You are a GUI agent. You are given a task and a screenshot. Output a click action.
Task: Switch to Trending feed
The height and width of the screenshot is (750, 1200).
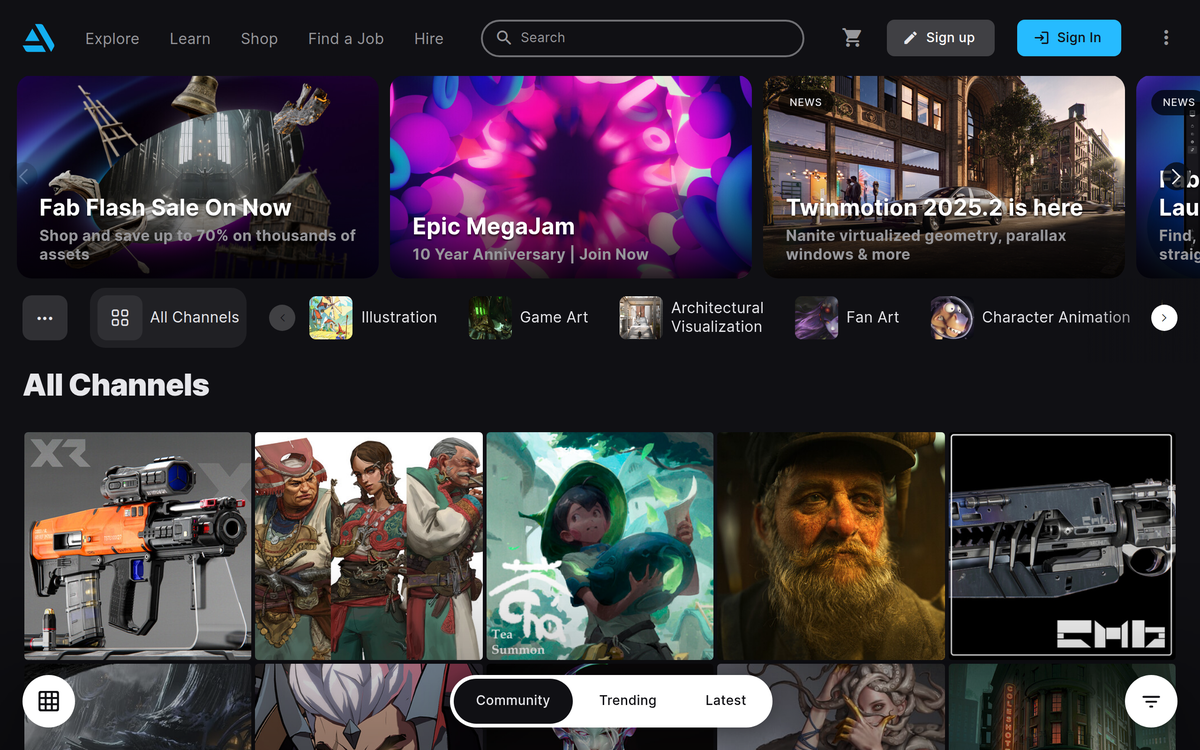(628, 701)
